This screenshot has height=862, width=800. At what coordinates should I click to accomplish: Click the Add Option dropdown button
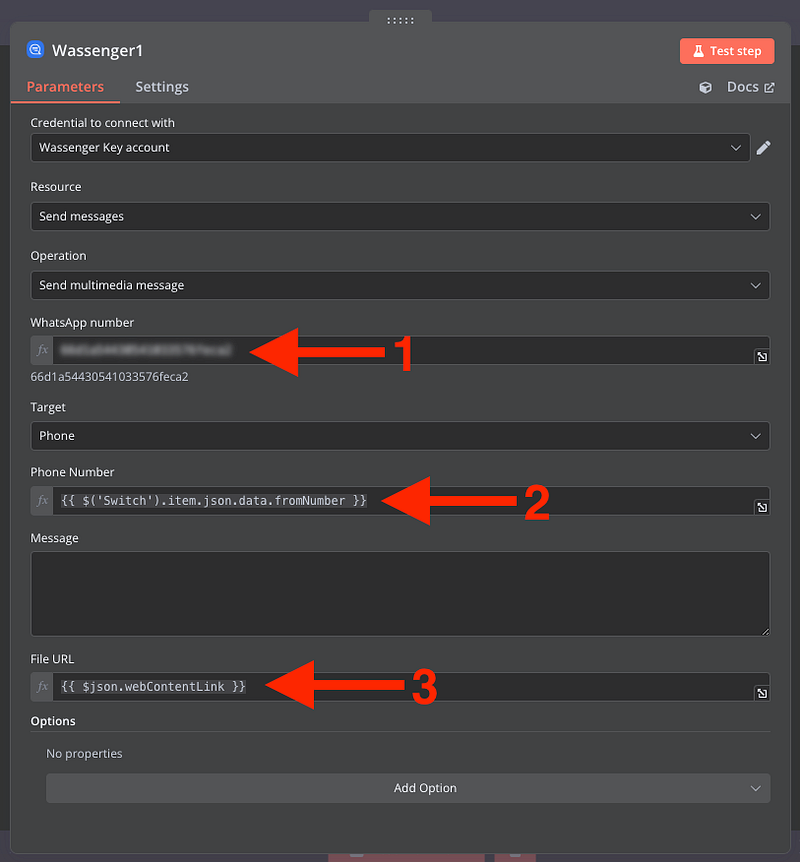pos(408,788)
